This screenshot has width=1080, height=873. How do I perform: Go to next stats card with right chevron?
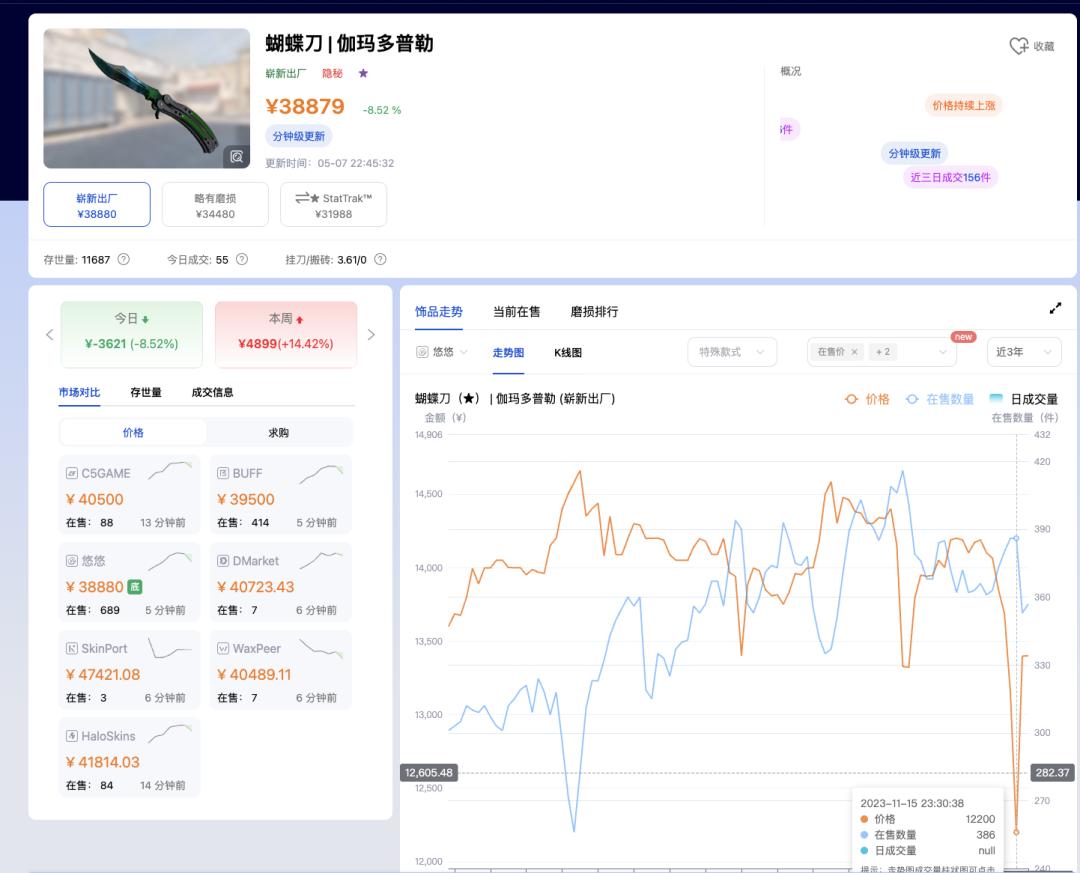coord(371,335)
